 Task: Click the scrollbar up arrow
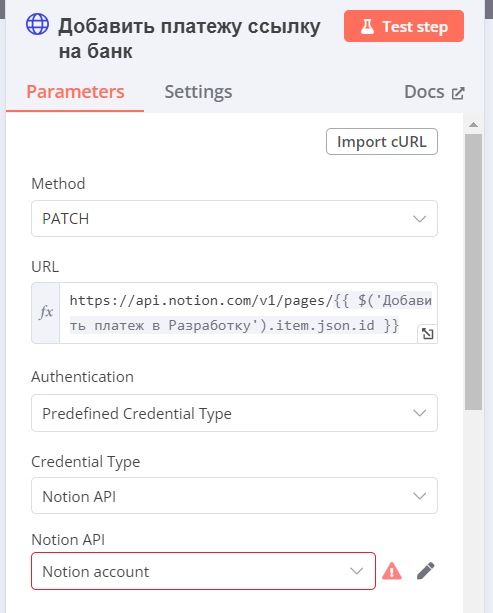(473, 124)
